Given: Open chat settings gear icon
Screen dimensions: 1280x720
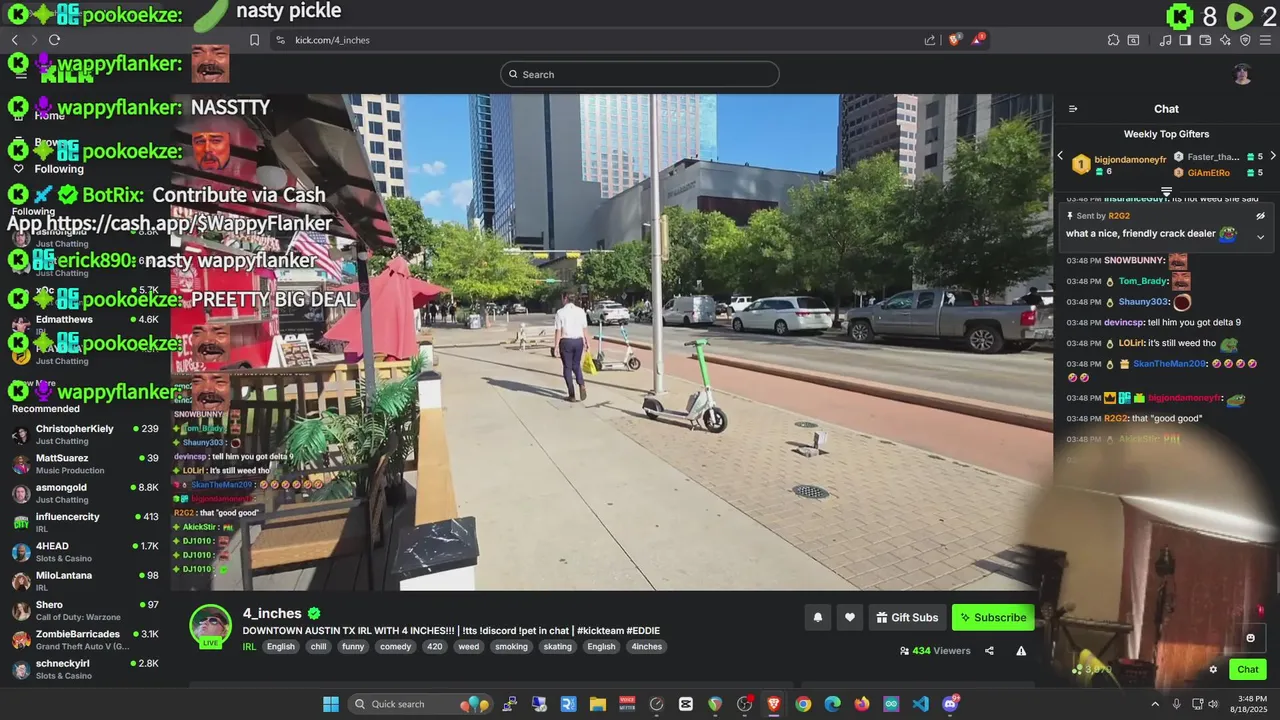Looking at the screenshot, I should point(1214,670).
